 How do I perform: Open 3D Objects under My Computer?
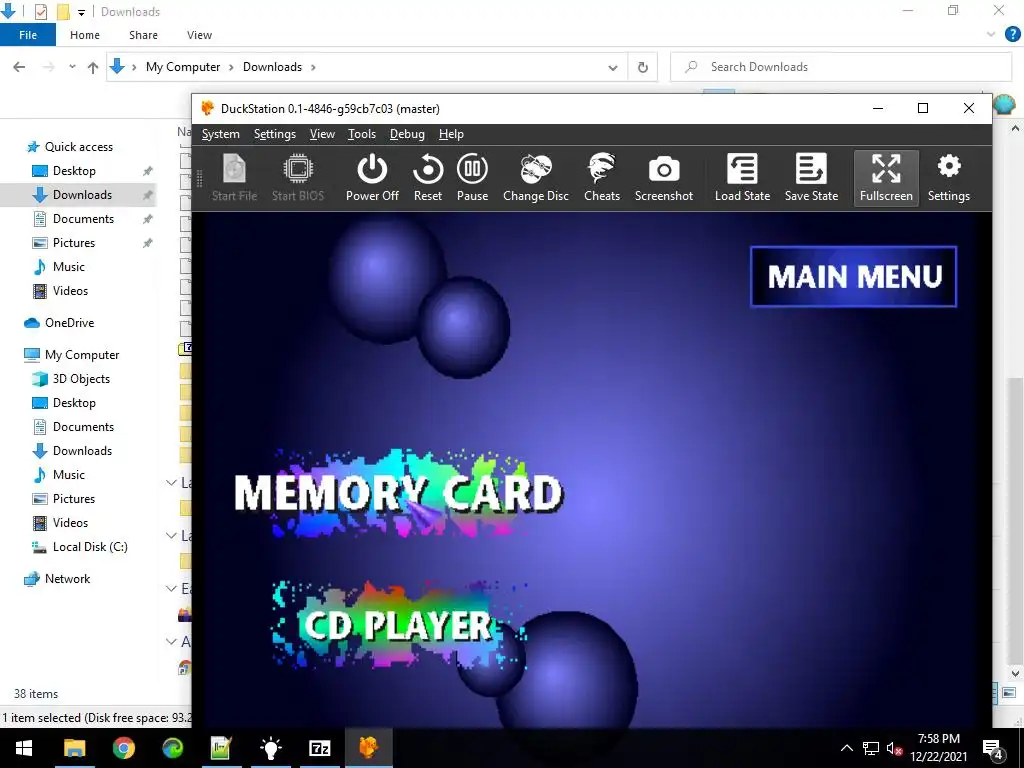[x=81, y=379]
